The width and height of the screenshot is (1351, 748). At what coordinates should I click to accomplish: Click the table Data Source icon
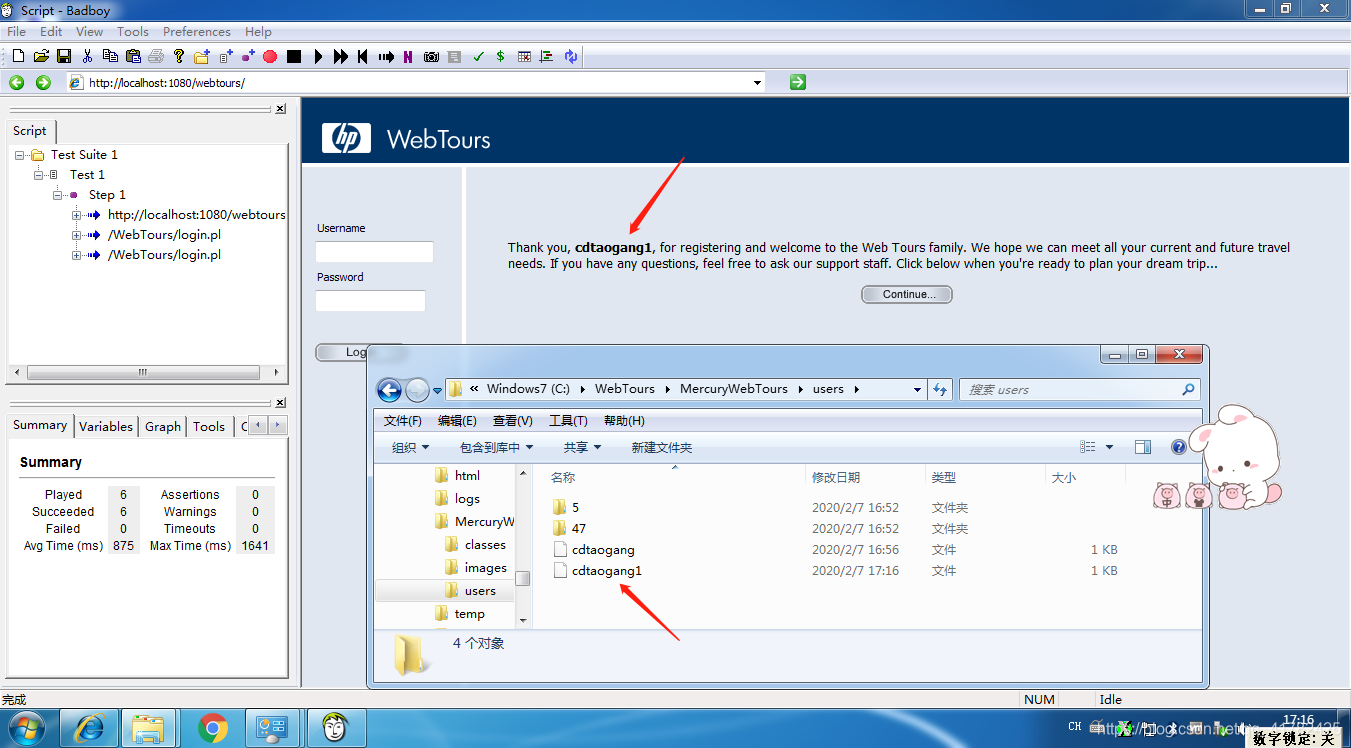524,57
